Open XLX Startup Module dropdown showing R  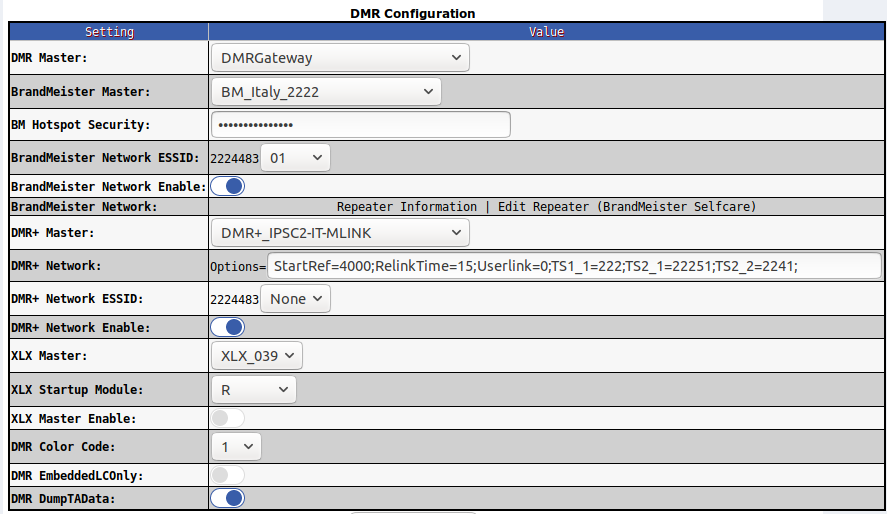253,390
